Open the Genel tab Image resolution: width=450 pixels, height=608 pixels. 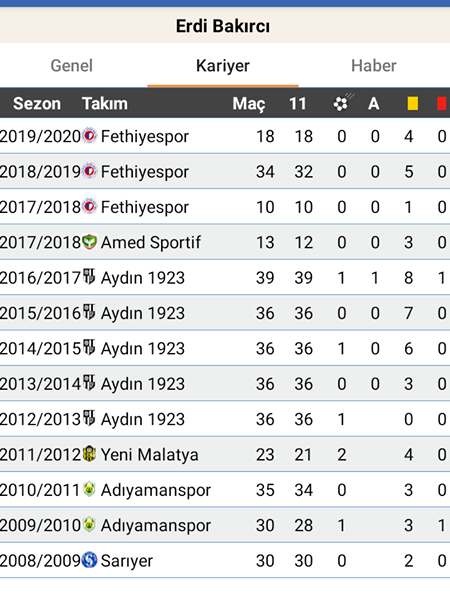[72, 66]
